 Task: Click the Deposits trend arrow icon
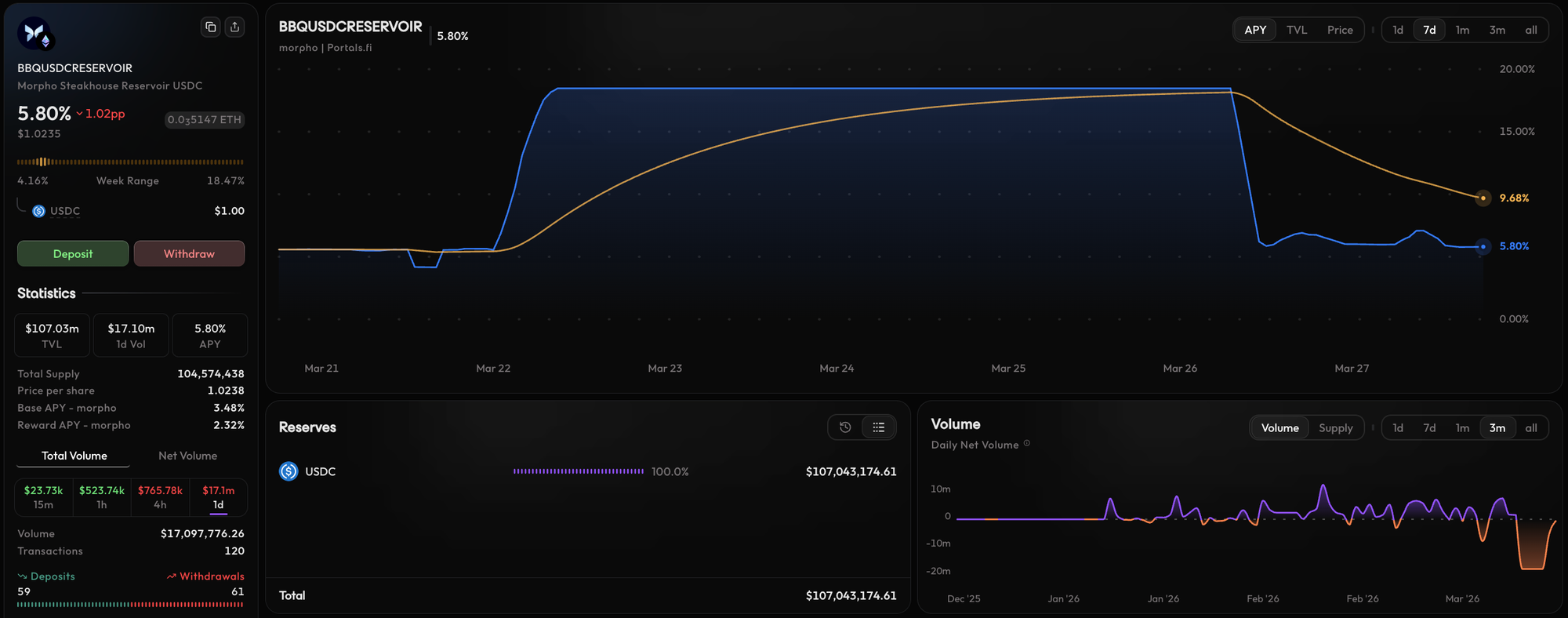(23, 576)
